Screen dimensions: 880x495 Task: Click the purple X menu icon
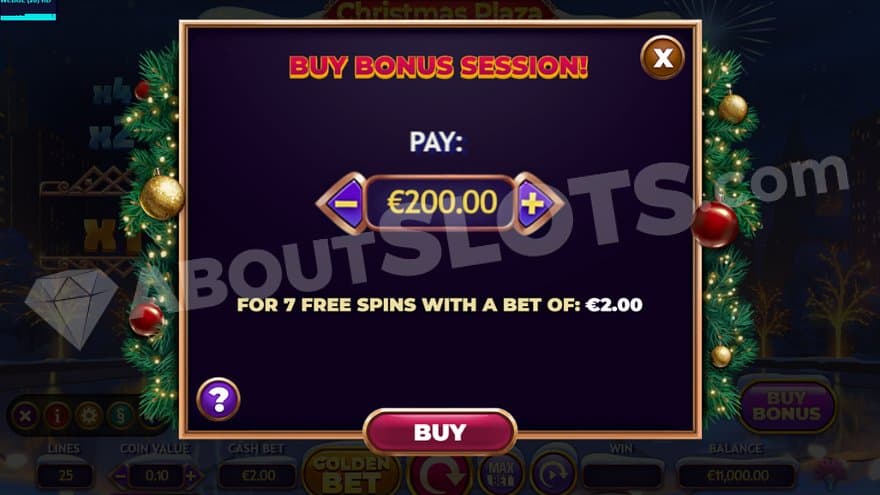[x=25, y=416]
